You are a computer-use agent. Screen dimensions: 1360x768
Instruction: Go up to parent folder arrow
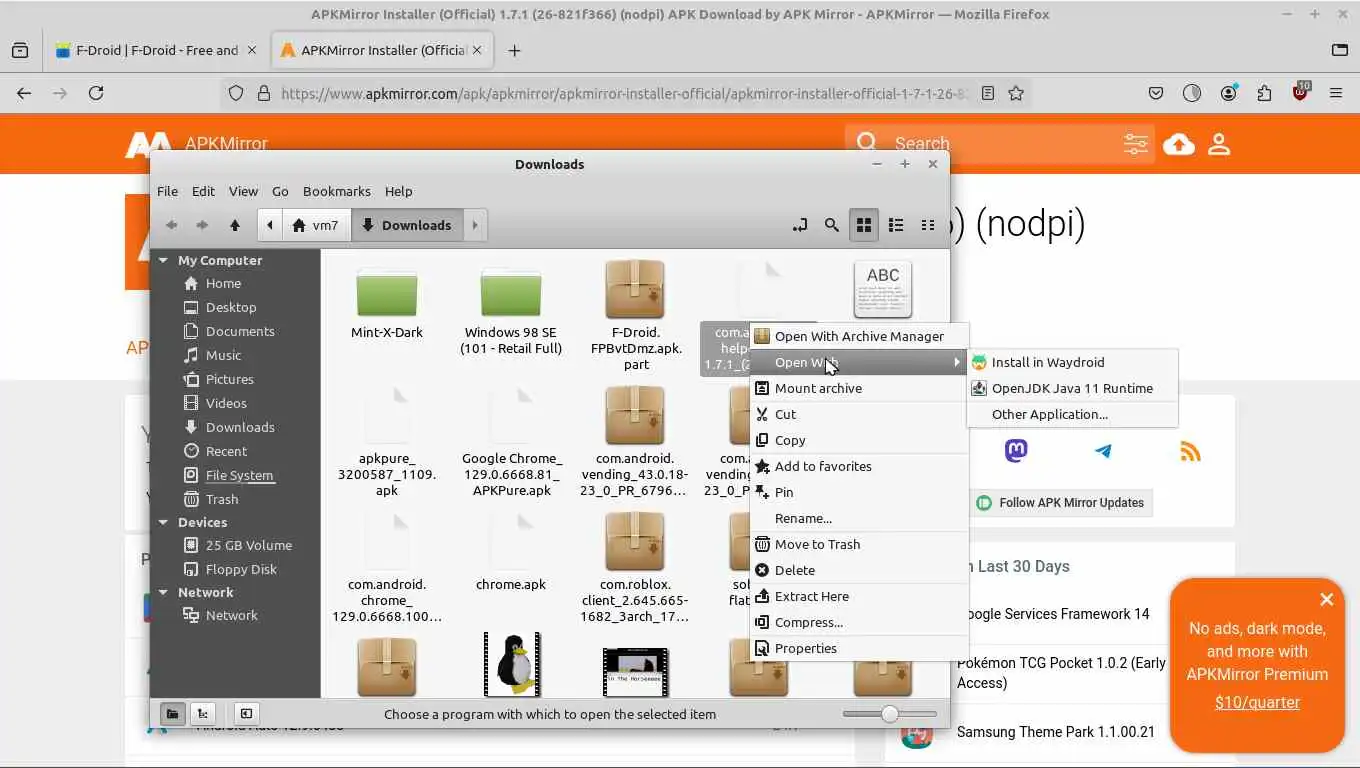point(235,225)
